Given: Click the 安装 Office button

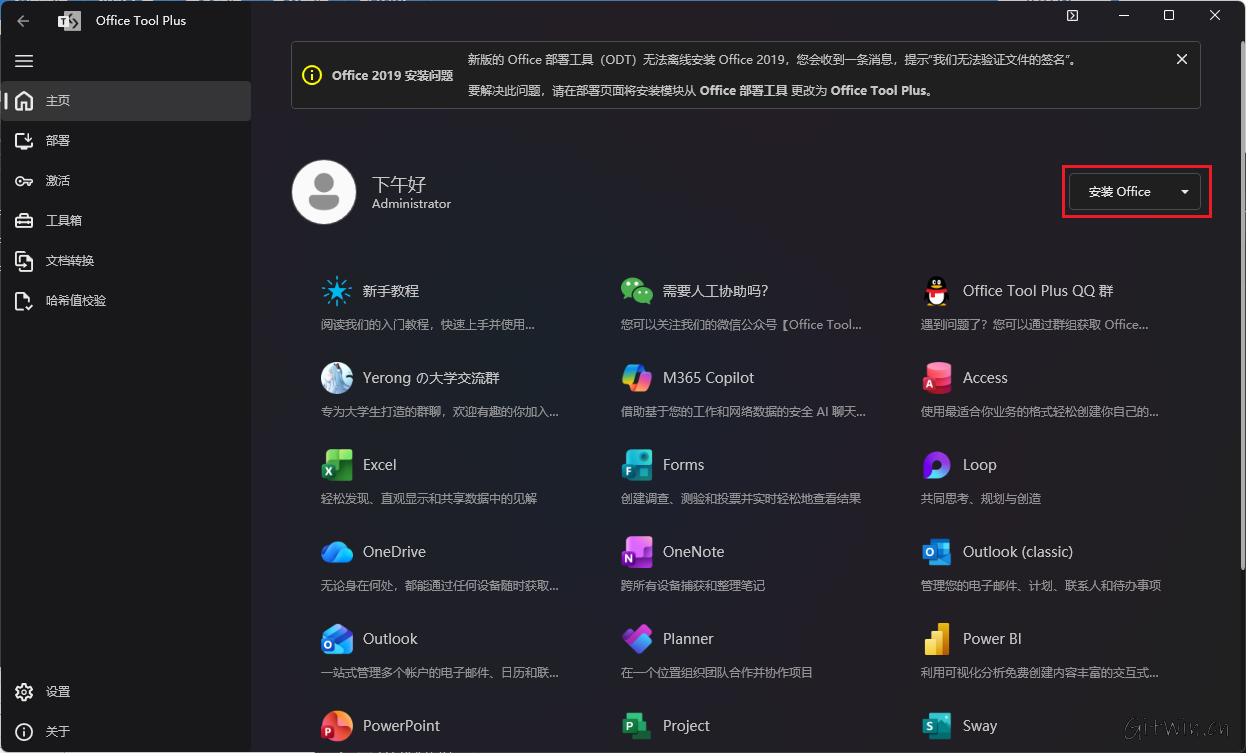Looking at the screenshot, I should pyautogui.click(x=1120, y=192).
